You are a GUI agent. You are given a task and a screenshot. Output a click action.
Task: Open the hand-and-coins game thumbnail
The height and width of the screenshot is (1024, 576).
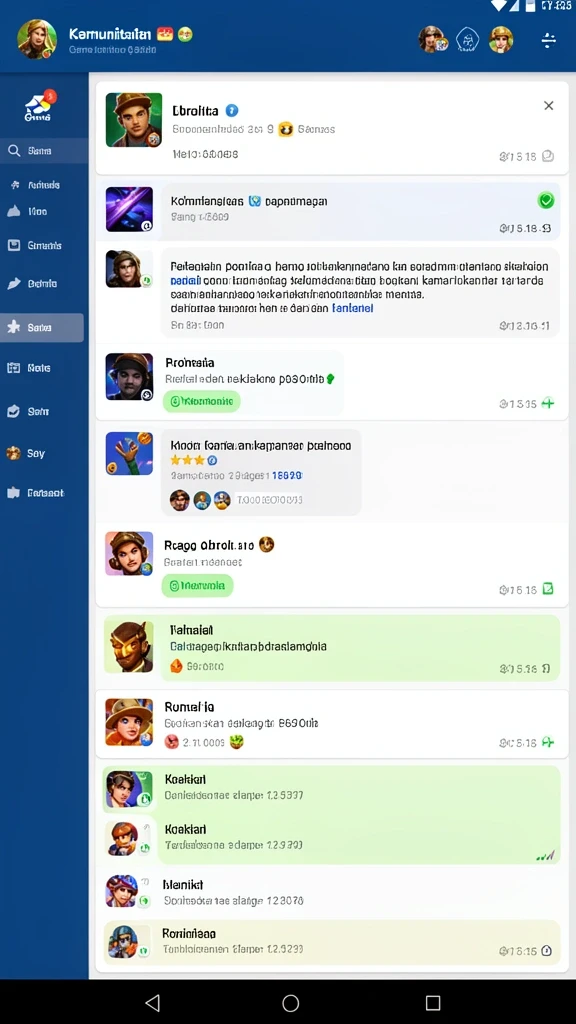(x=129, y=453)
